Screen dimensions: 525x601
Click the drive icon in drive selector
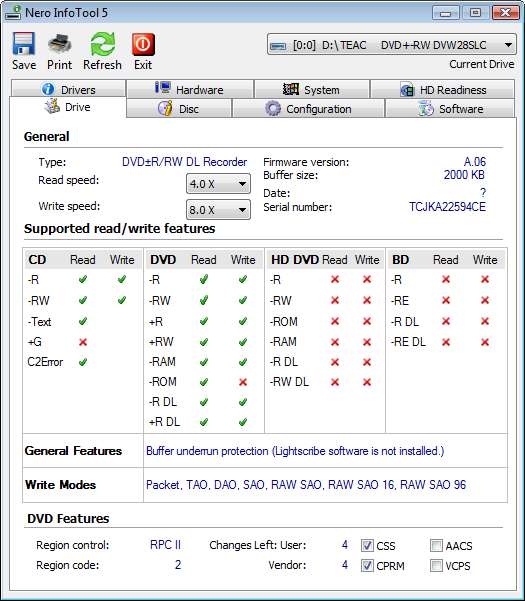coord(278,46)
